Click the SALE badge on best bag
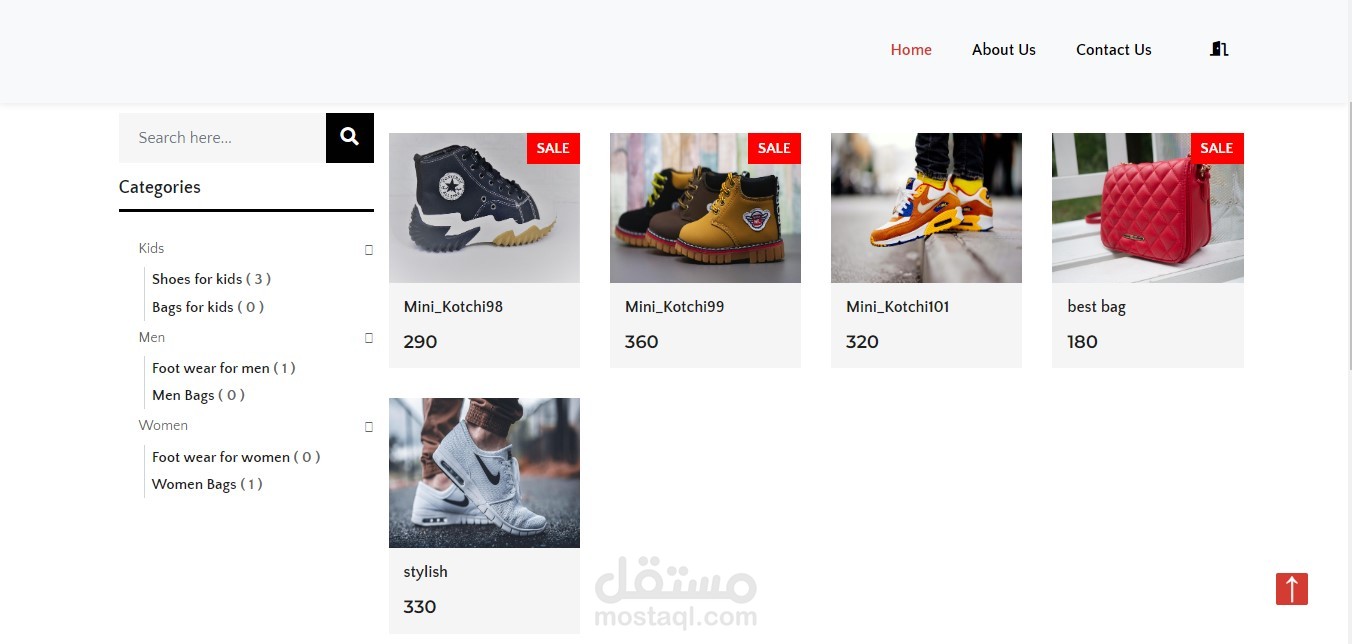This screenshot has width=1352, height=644. click(x=1217, y=148)
